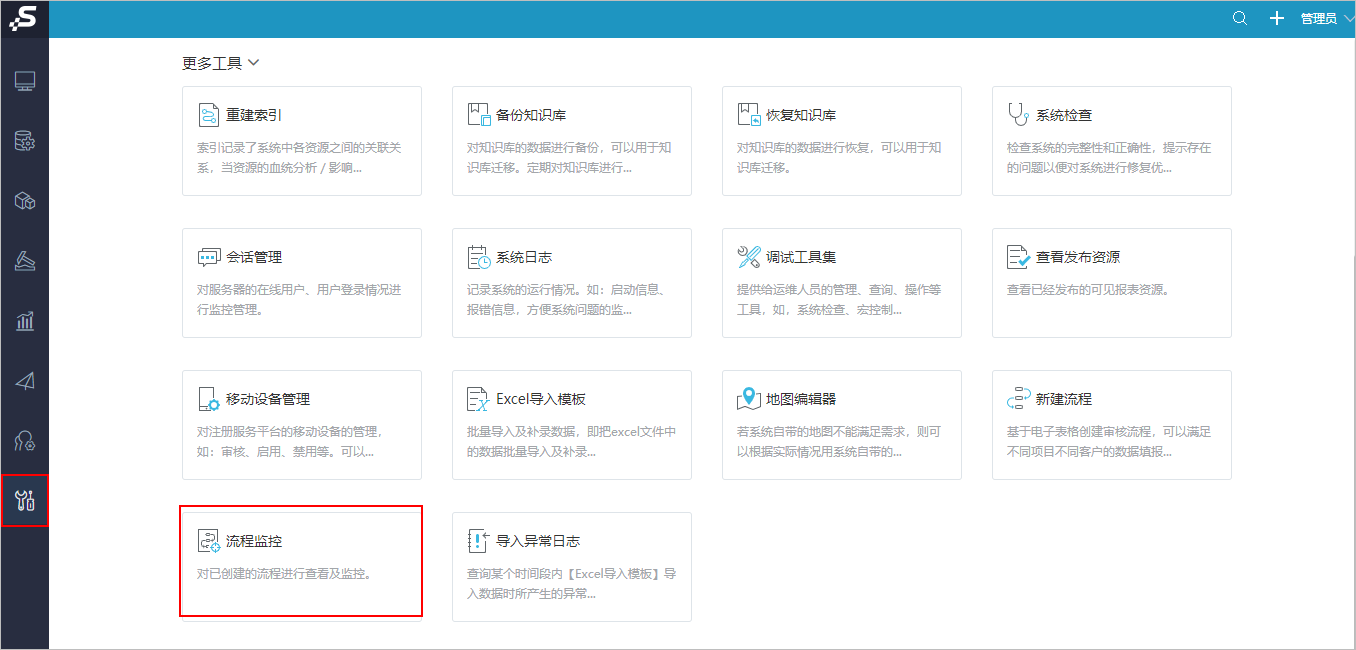Image resolution: width=1356 pixels, height=650 pixels.
Task: Open the 系统日志 title link
Action: point(524,257)
